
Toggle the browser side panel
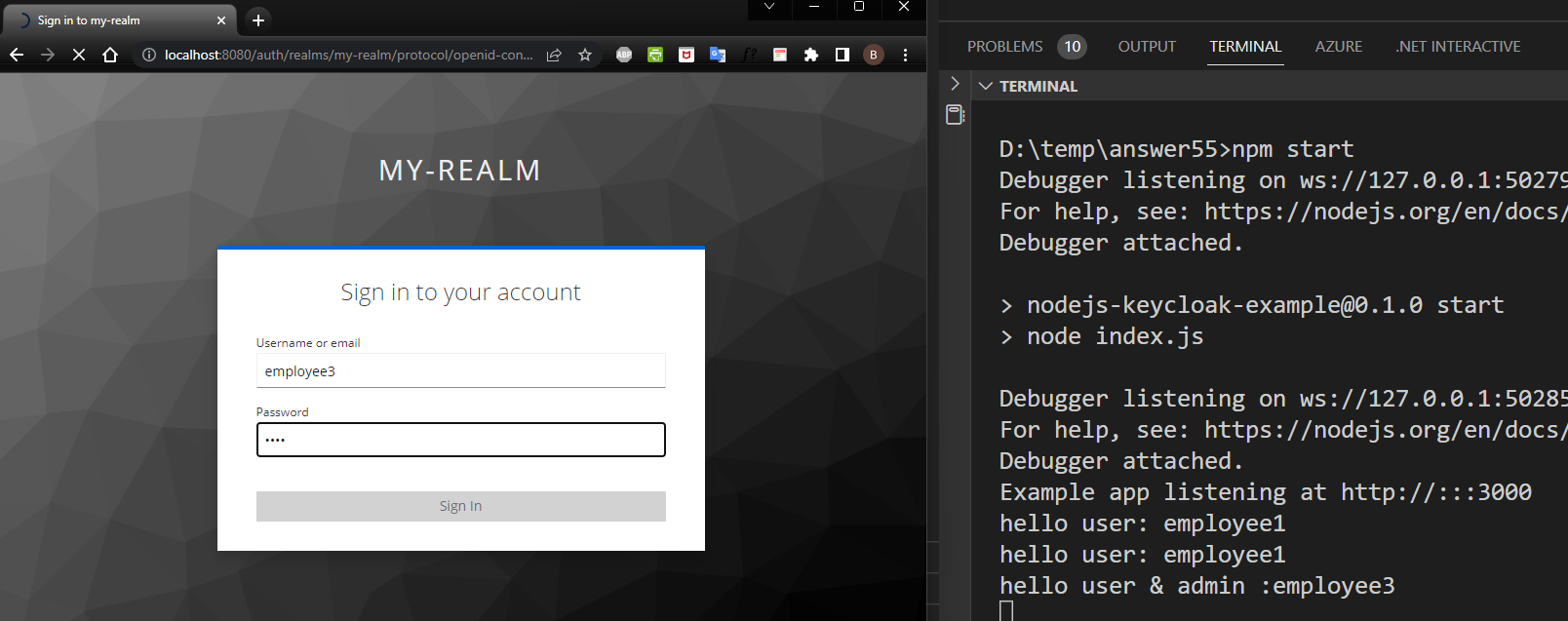pyautogui.click(x=843, y=55)
